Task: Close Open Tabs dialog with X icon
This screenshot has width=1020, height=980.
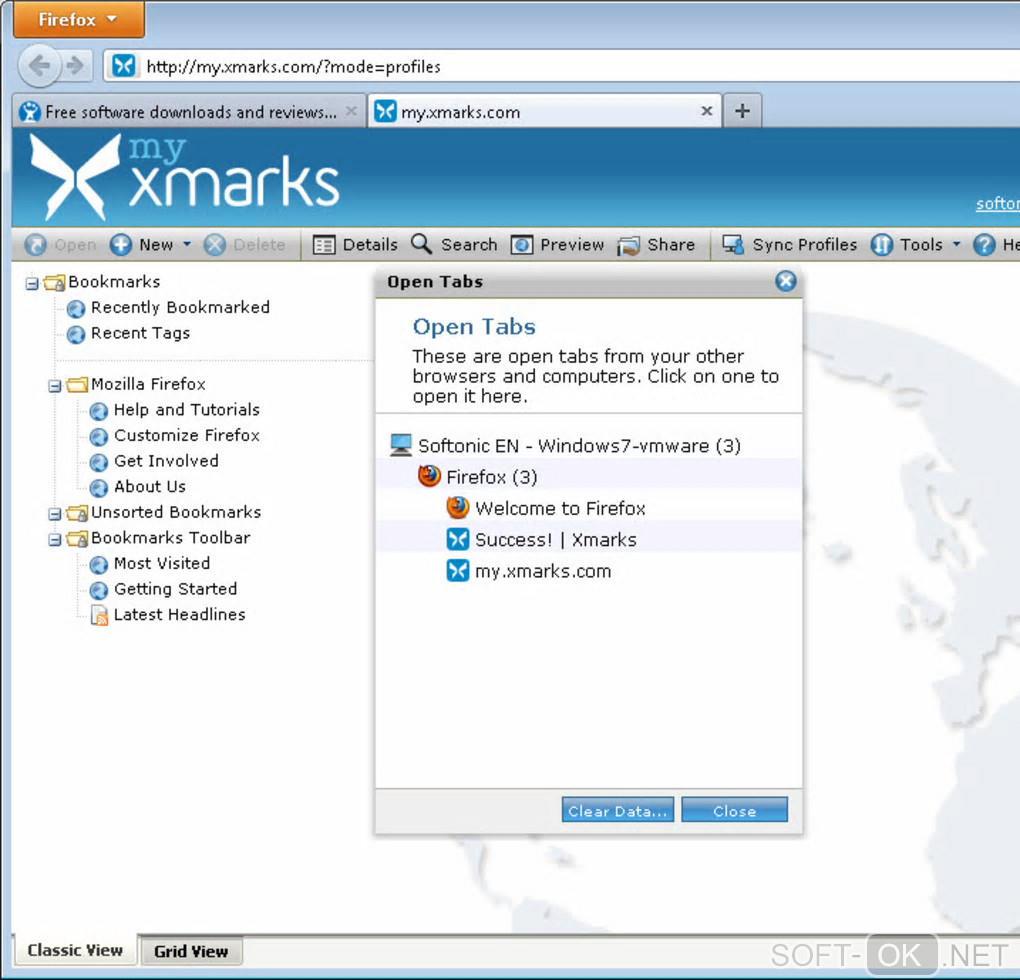Action: [786, 281]
